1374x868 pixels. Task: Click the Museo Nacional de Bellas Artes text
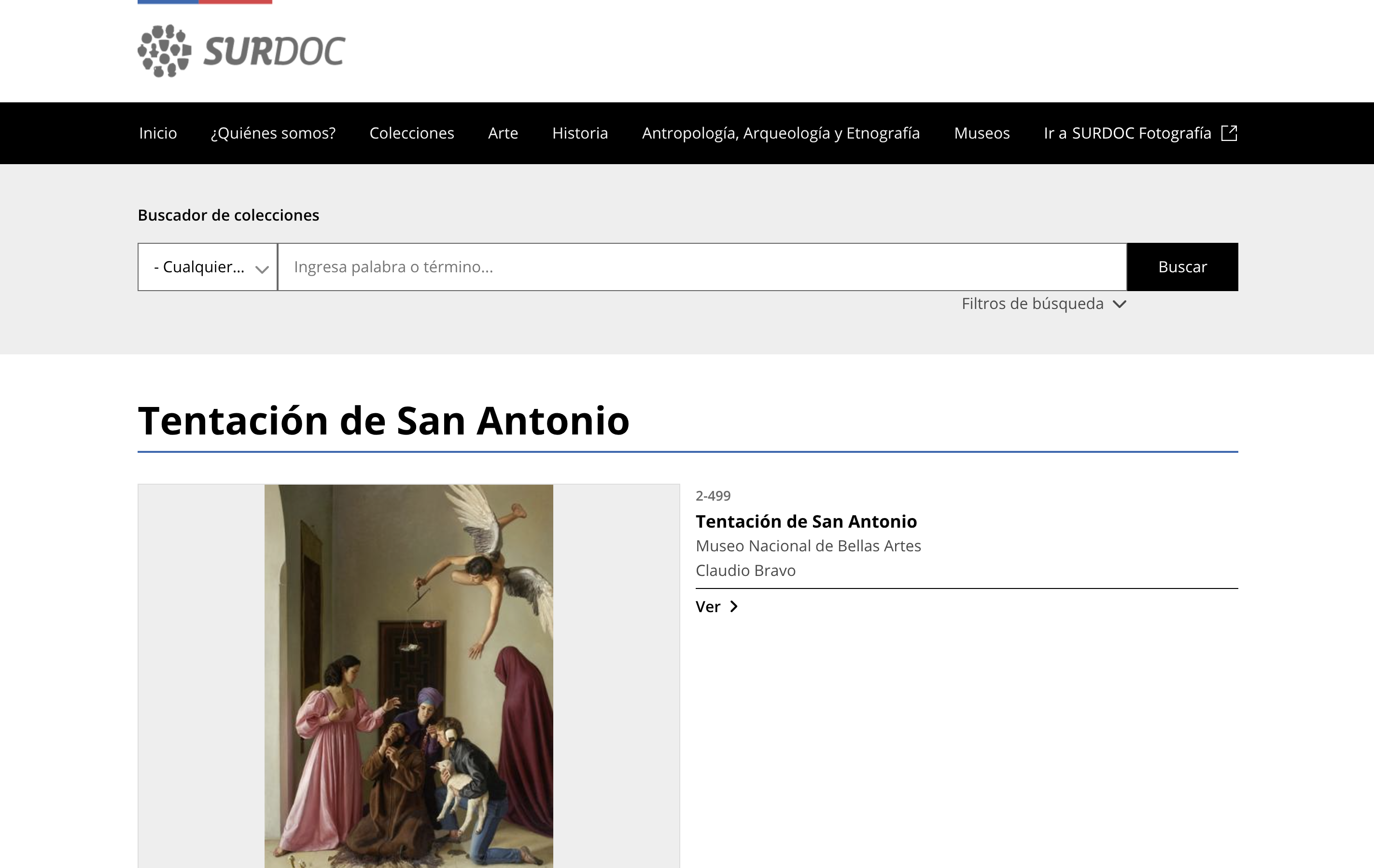point(808,546)
